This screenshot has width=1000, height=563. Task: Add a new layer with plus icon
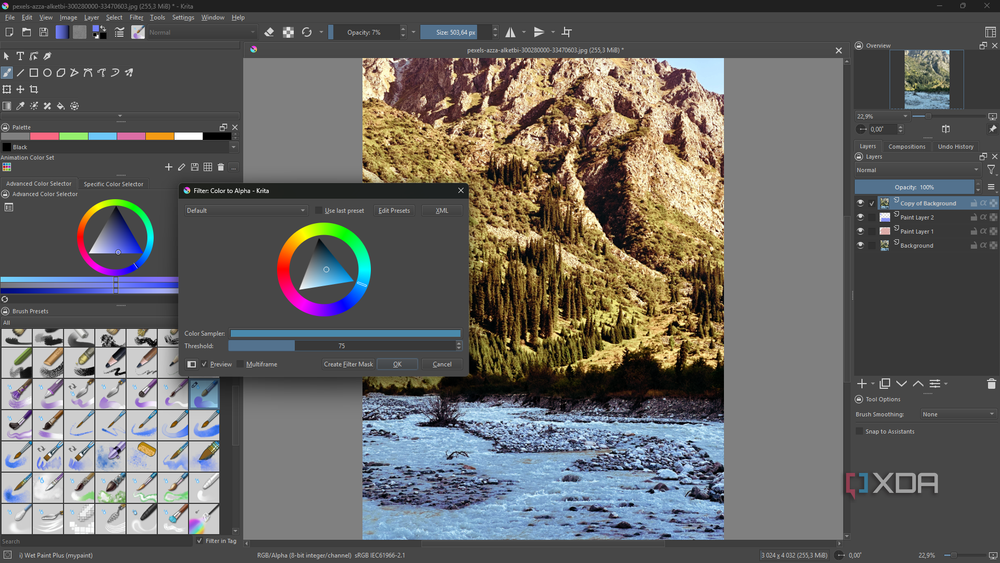(862, 383)
